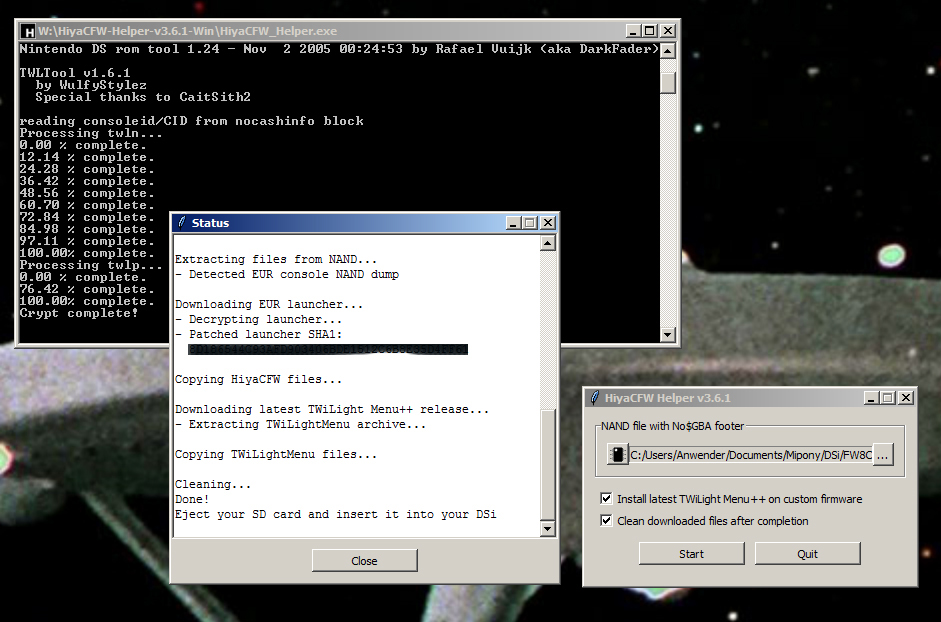Click '- Extracting TWiLightMenu archive...' line

(x=301, y=424)
